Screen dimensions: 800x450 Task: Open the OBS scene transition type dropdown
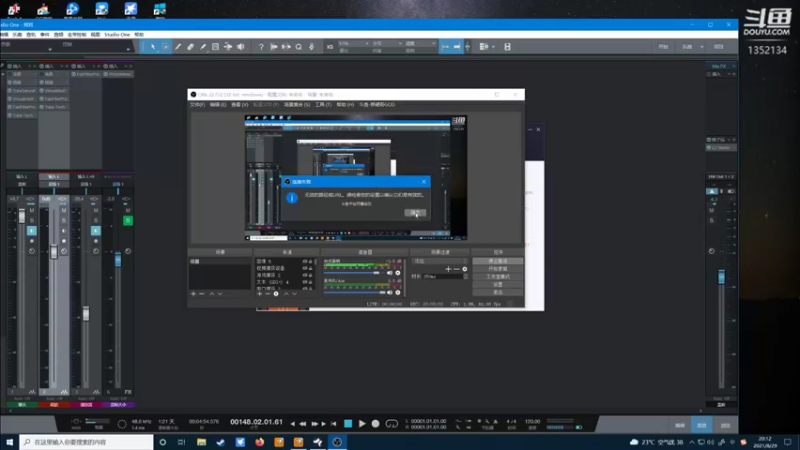pyautogui.click(x=440, y=261)
